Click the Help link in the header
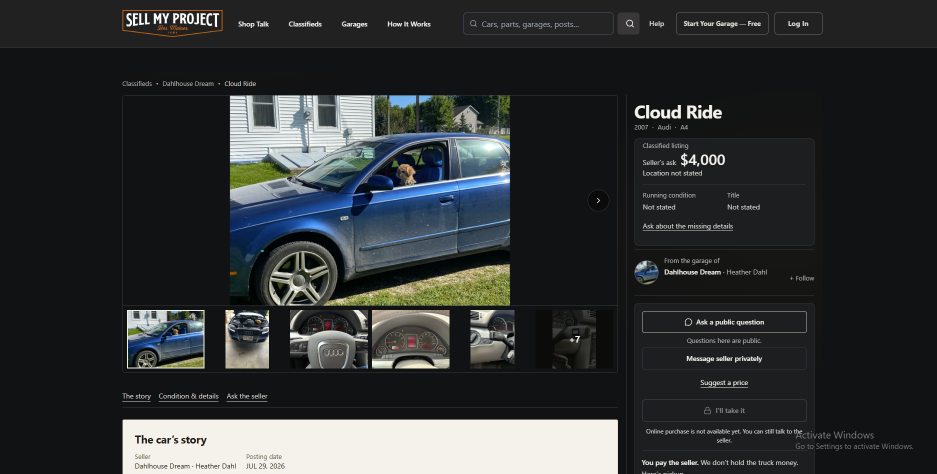This screenshot has width=937, height=474. [657, 24]
